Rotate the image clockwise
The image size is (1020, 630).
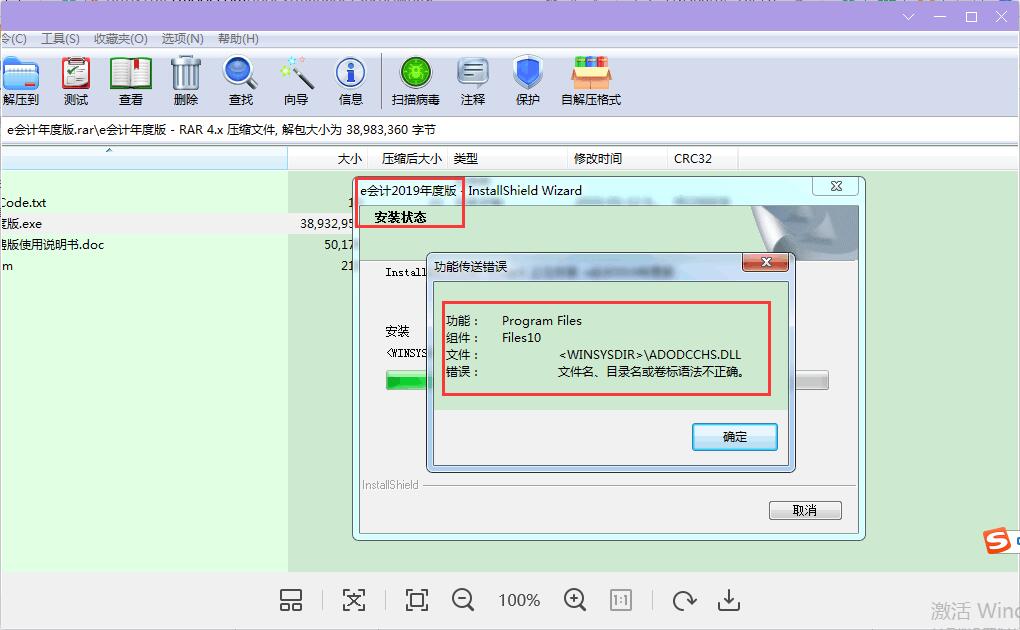pos(684,600)
